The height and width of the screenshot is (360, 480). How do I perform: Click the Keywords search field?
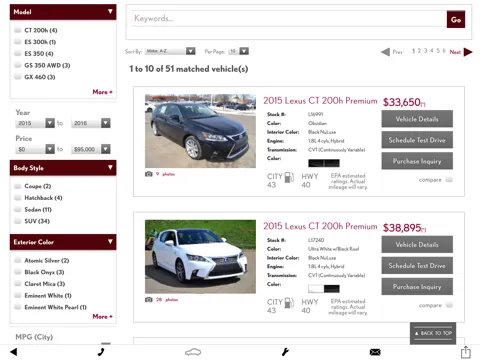289,19
